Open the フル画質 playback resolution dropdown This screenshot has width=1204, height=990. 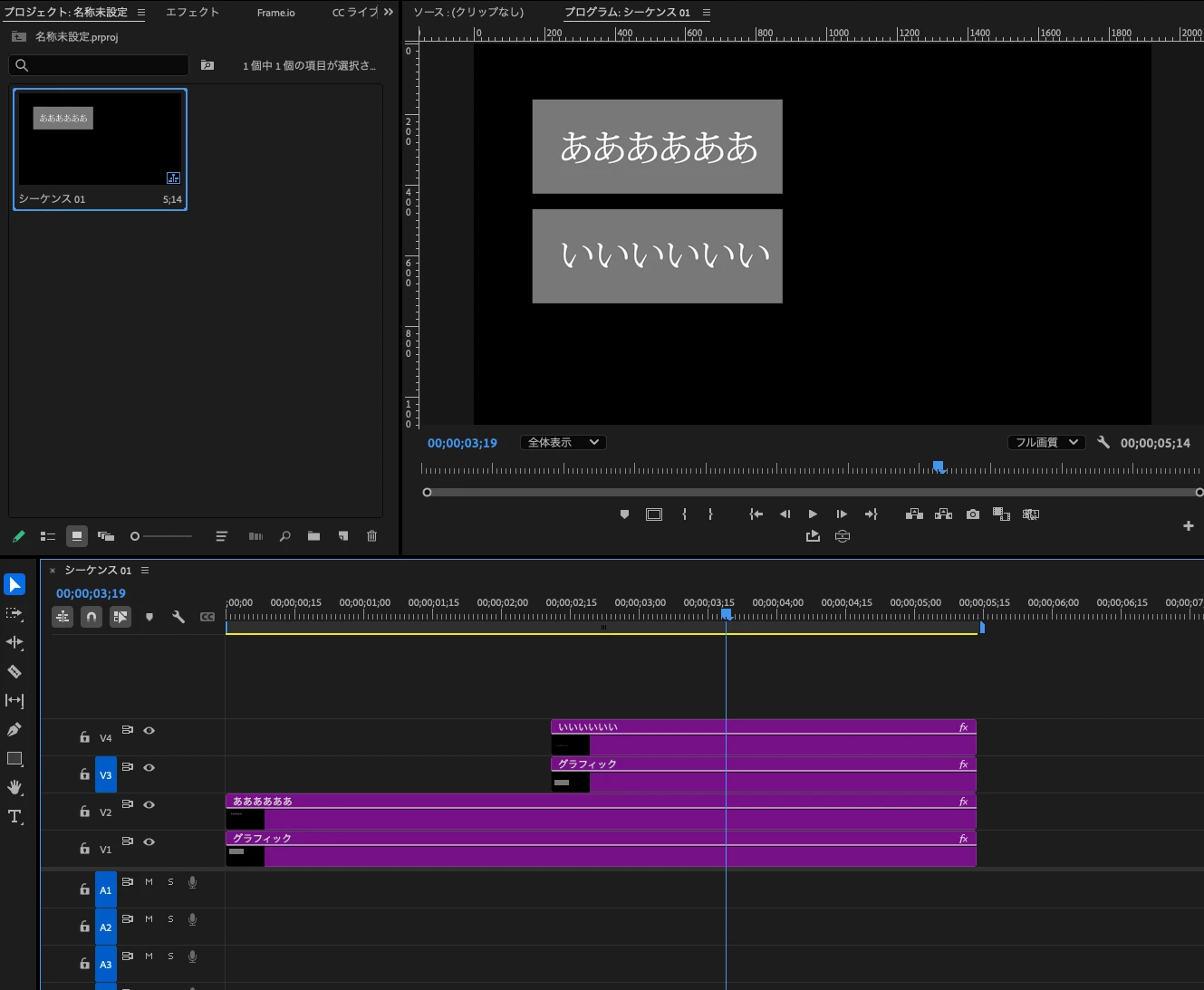pyautogui.click(x=1046, y=442)
